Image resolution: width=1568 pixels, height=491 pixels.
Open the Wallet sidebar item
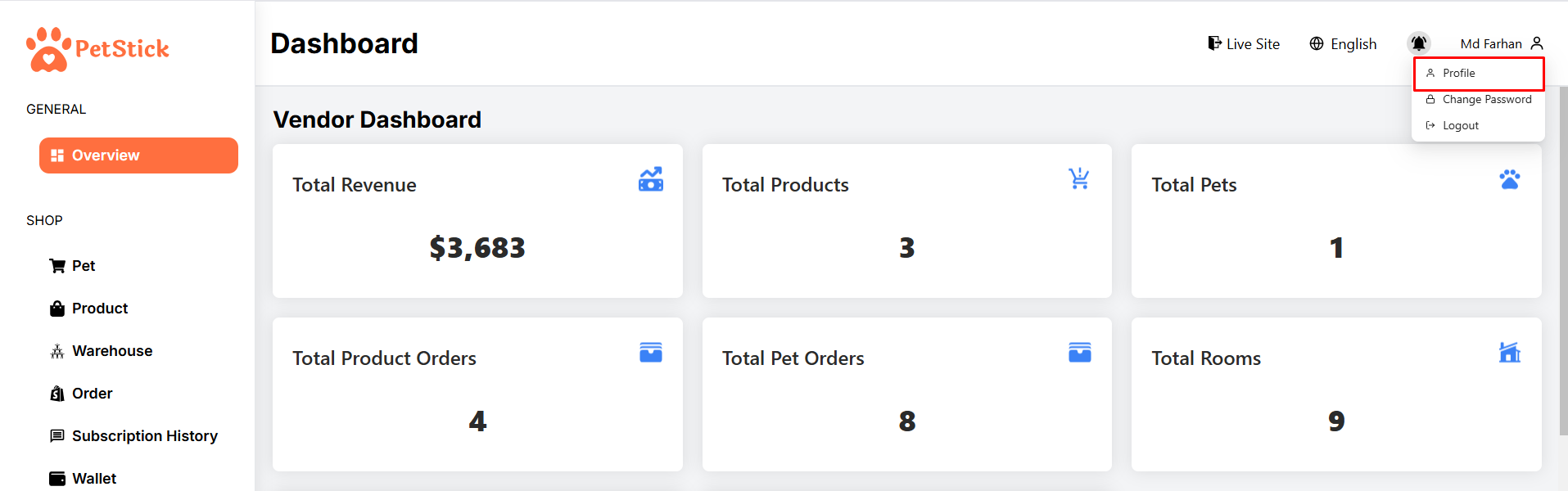point(93,479)
